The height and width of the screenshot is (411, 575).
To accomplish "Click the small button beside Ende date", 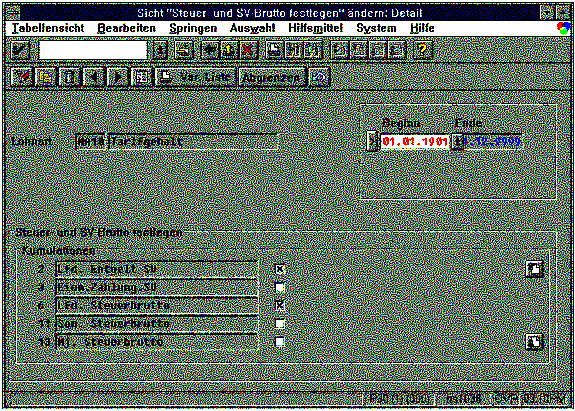I will click(457, 142).
